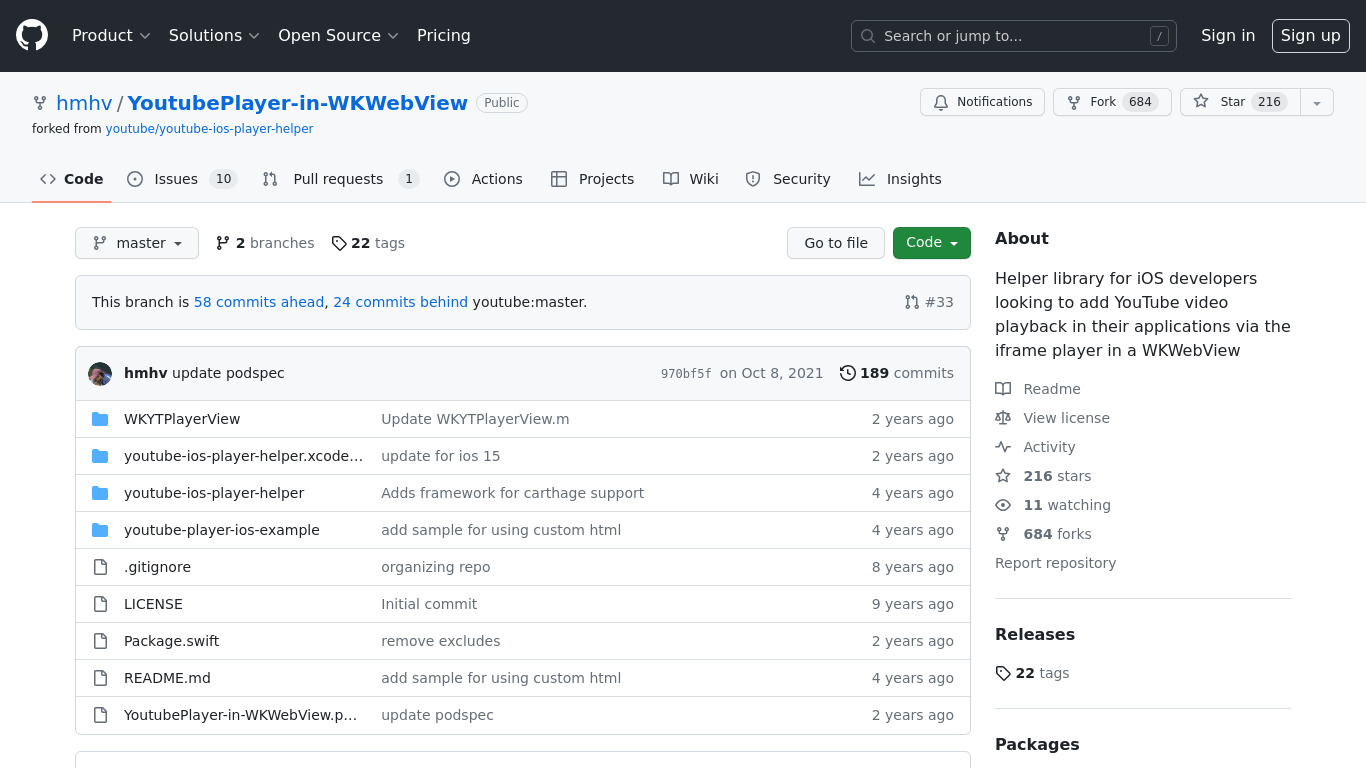Open the star lists dropdown arrow

coord(1317,102)
